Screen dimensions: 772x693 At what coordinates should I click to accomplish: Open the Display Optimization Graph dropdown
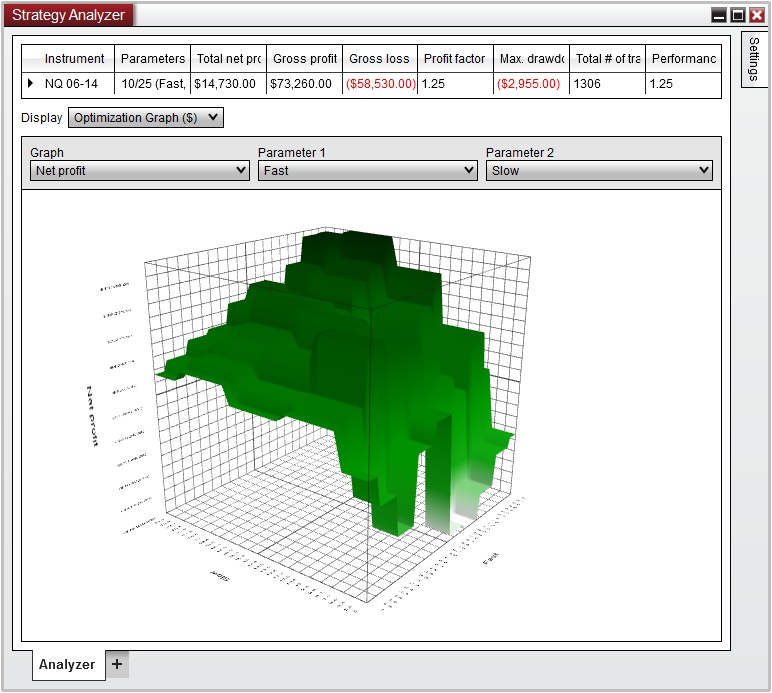(146, 118)
